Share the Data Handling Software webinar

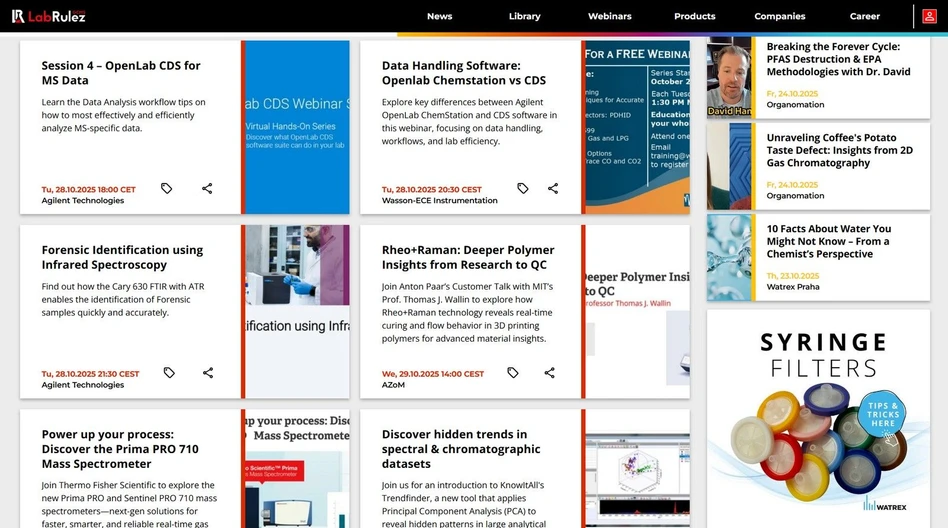[x=553, y=189]
